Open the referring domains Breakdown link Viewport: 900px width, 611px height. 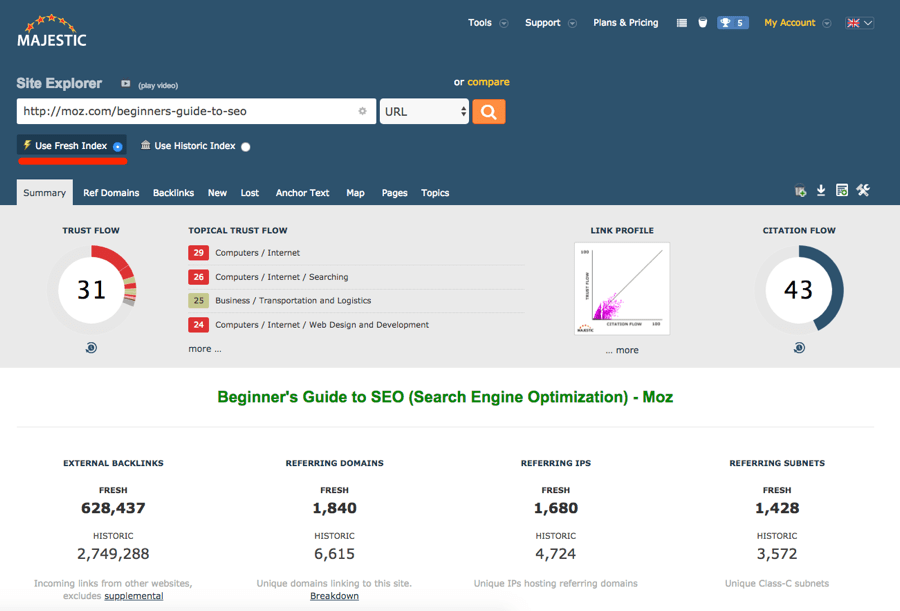point(334,597)
